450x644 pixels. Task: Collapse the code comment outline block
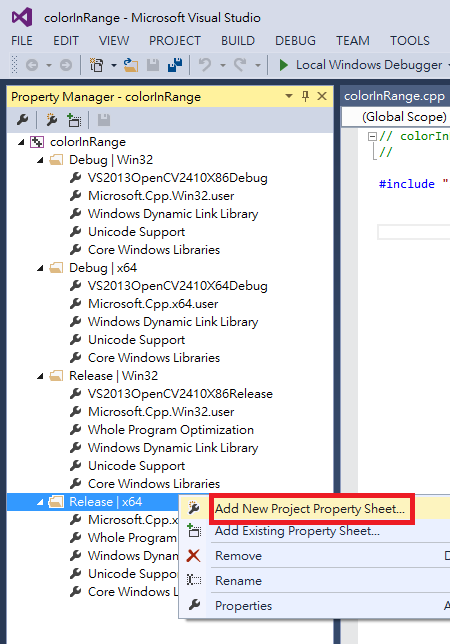pos(372,136)
